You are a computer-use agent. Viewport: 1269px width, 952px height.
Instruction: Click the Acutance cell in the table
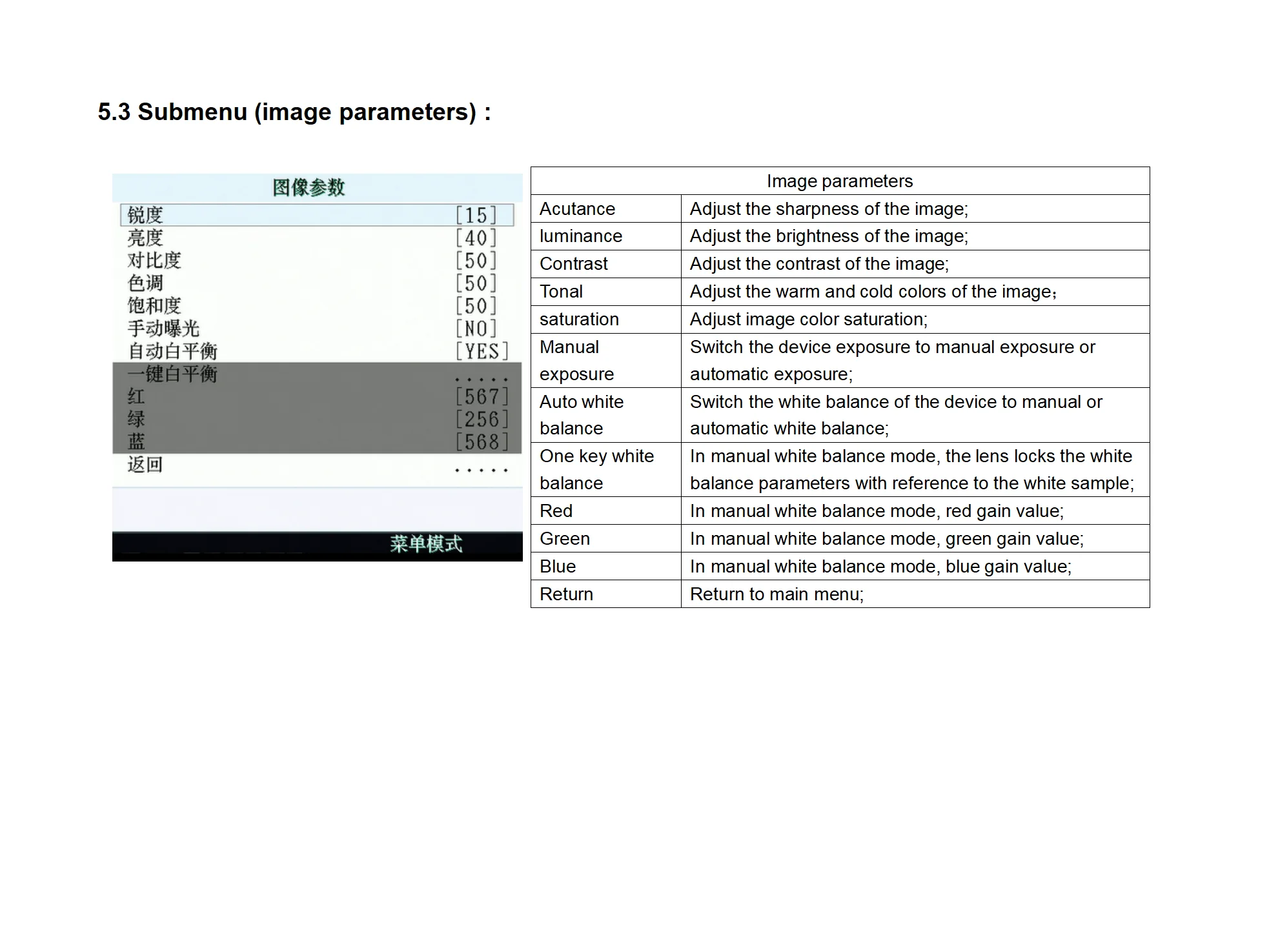(x=577, y=209)
